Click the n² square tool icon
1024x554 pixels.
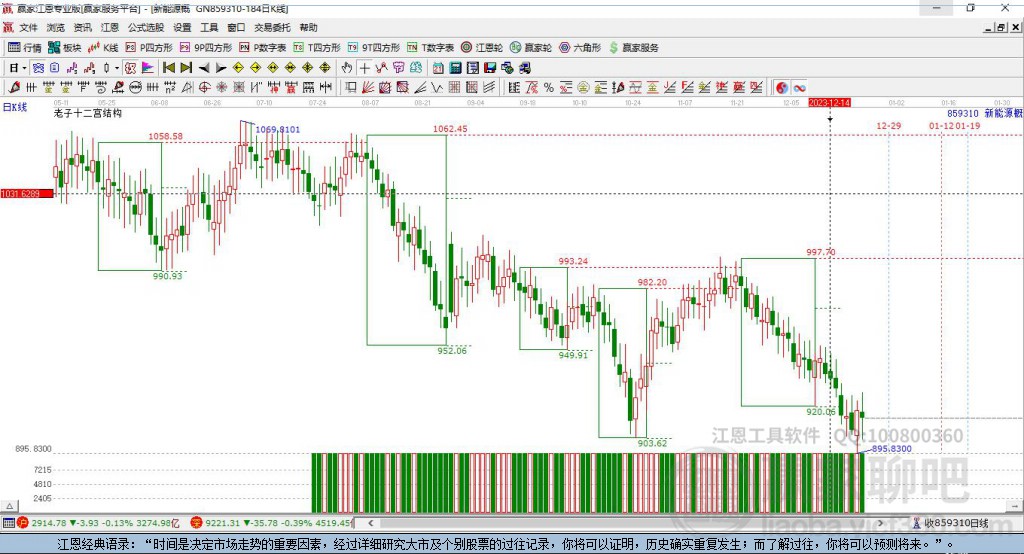pos(170,88)
